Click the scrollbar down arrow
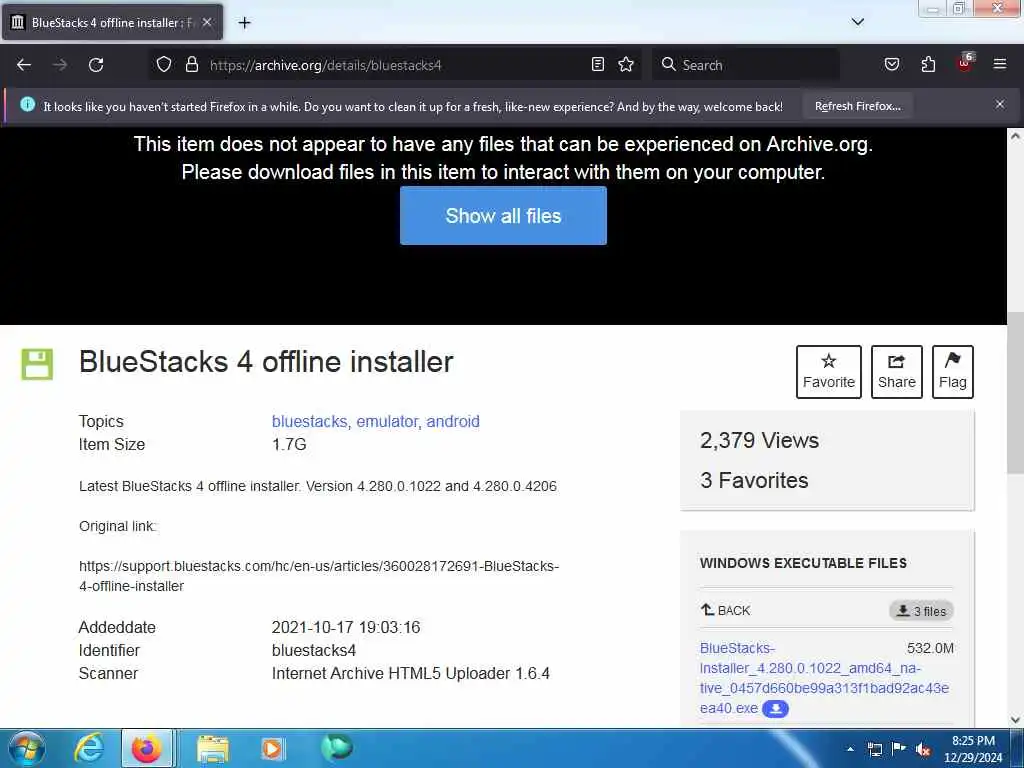The image size is (1024, 768). point(1015,719)
